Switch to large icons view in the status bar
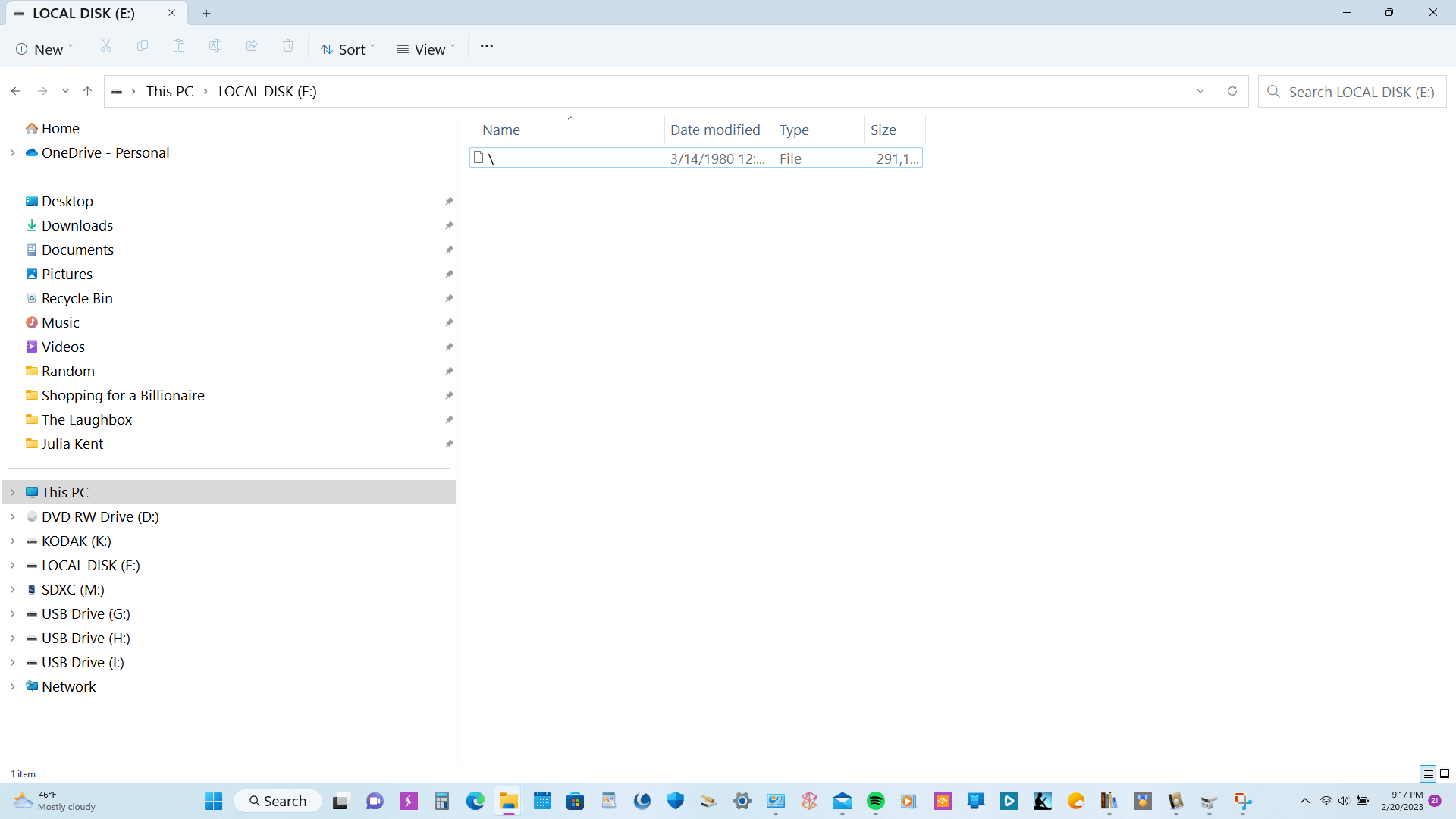 [x=1445, y=773]
